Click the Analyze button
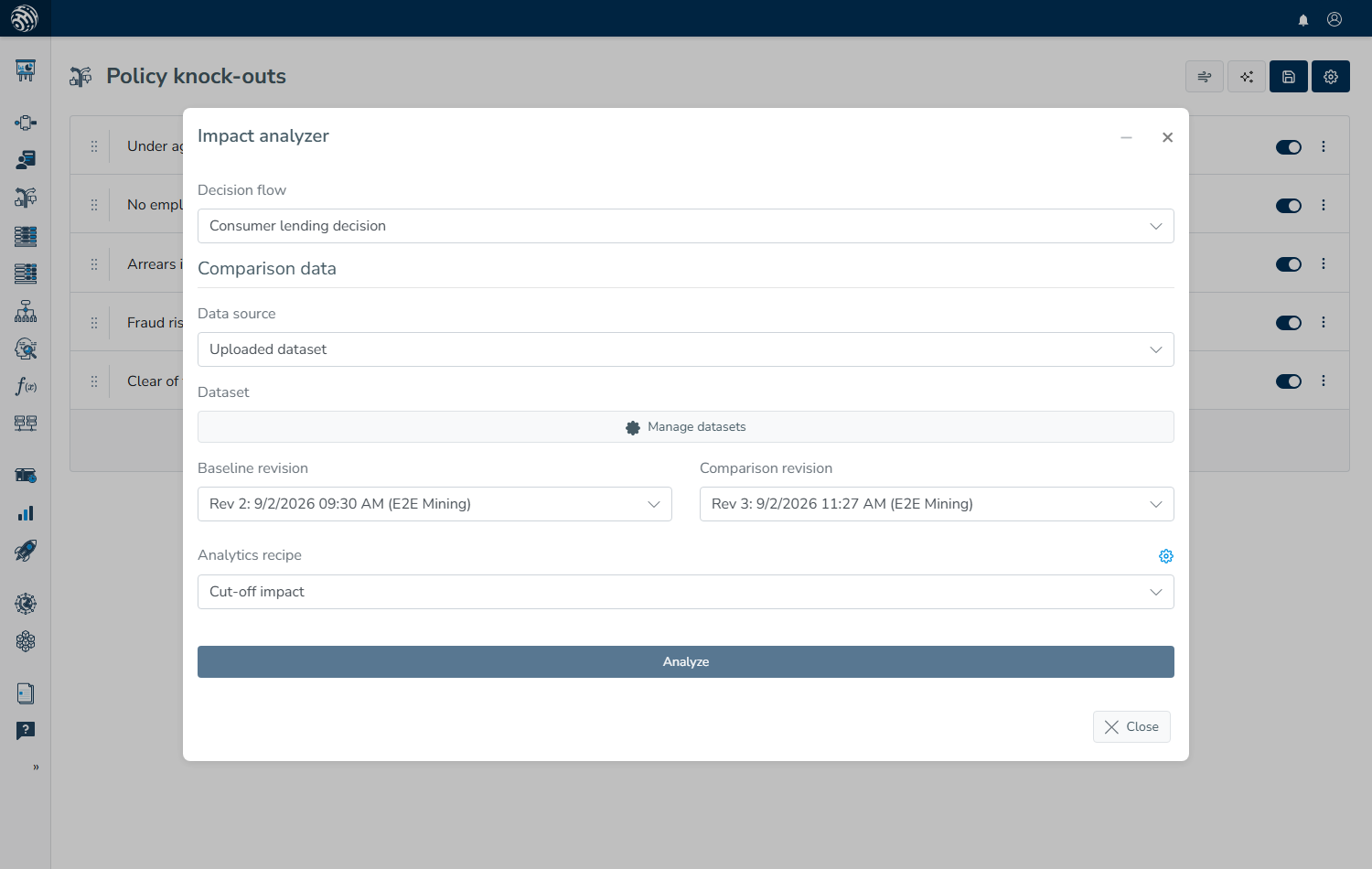1372x869 pixels. click(x=686, y=662)
